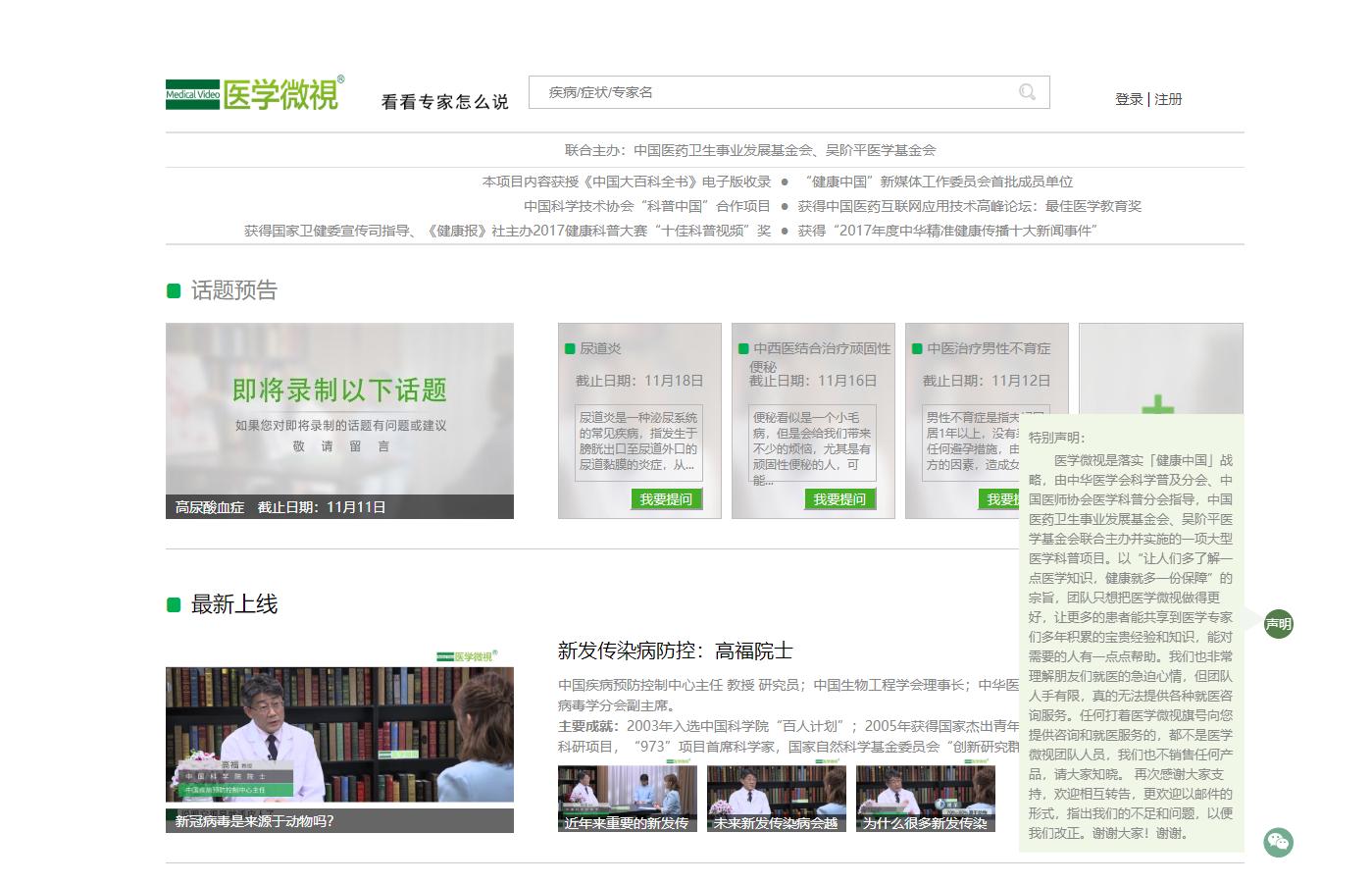This screenshot has width=1372, height=885.
Task: Click the green plus icon to suggest a topic
Action: pyautogui.click(x=1160, y=402)
